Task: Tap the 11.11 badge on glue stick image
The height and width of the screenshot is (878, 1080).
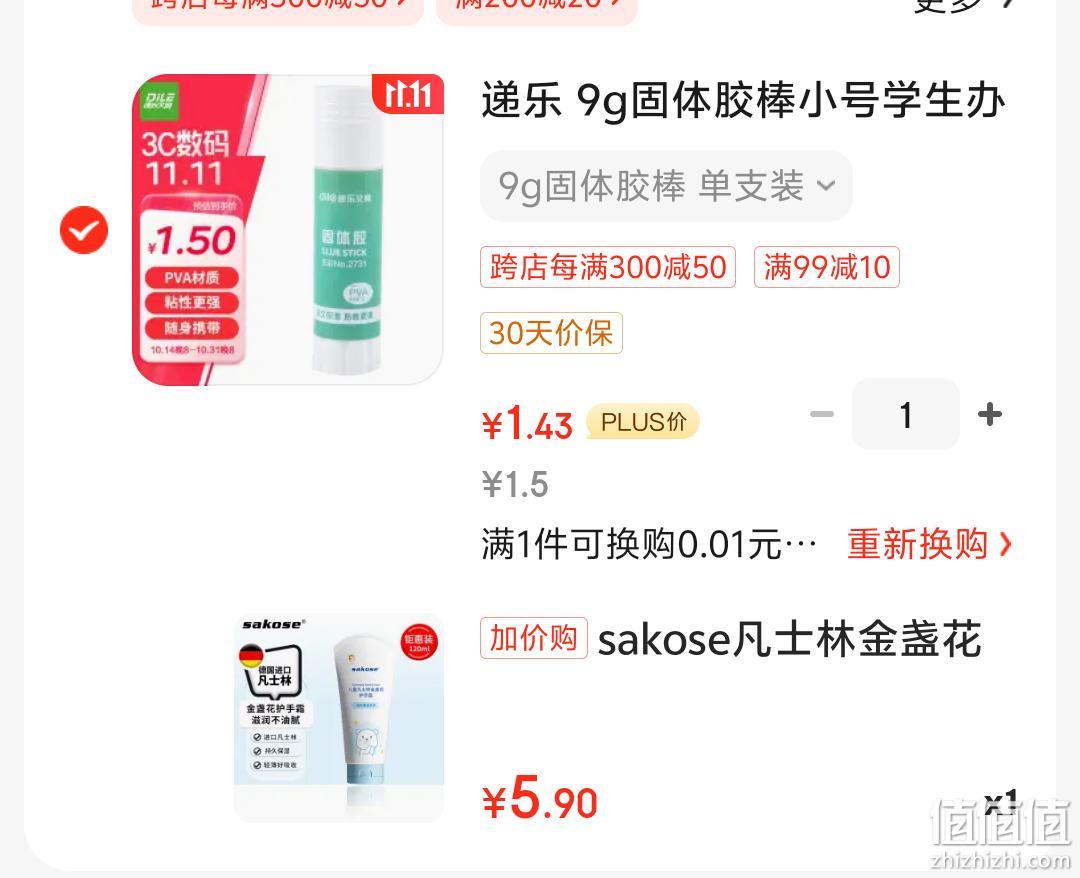Action: tap(408, 94)
